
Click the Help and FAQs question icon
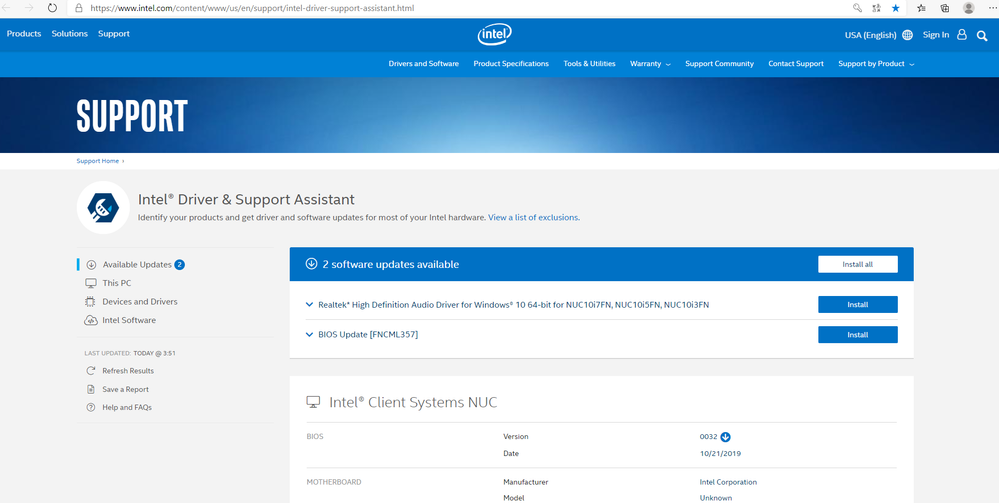pyautogui.click(x=91, y=407)
